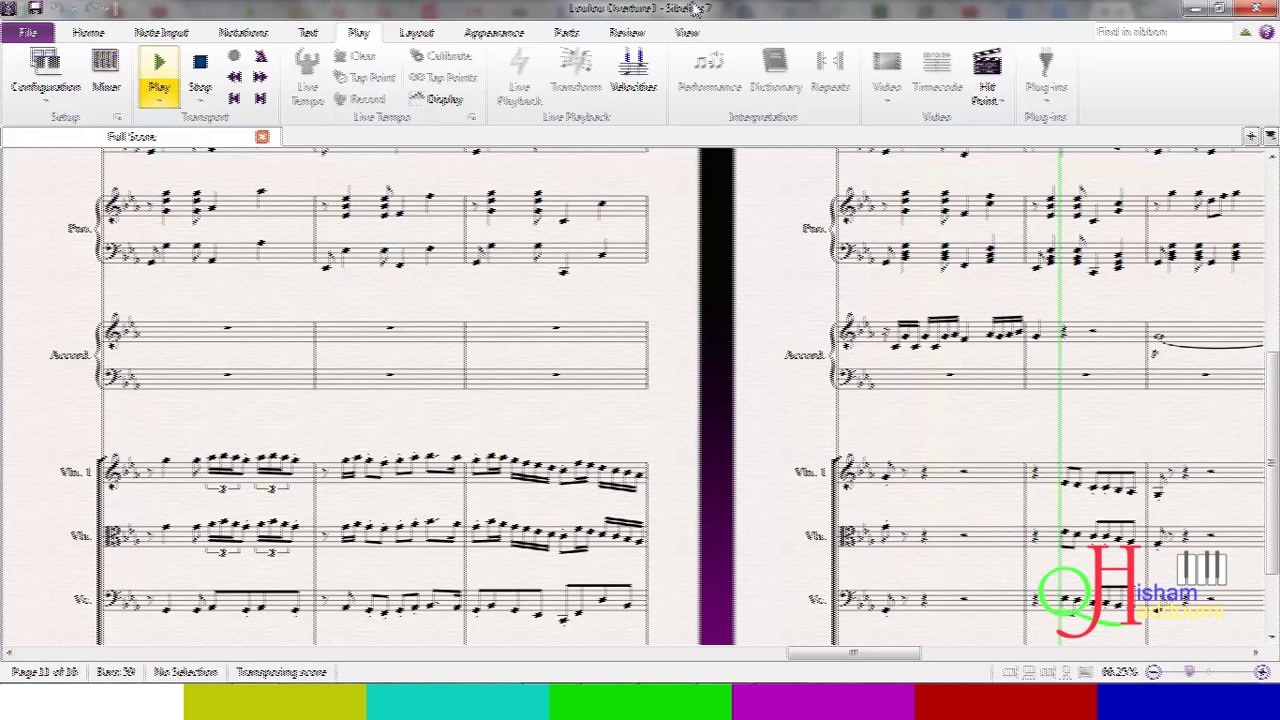Expand the Setup group dialog launcher
Screen dimensions: 1280x720
(117, 117)
